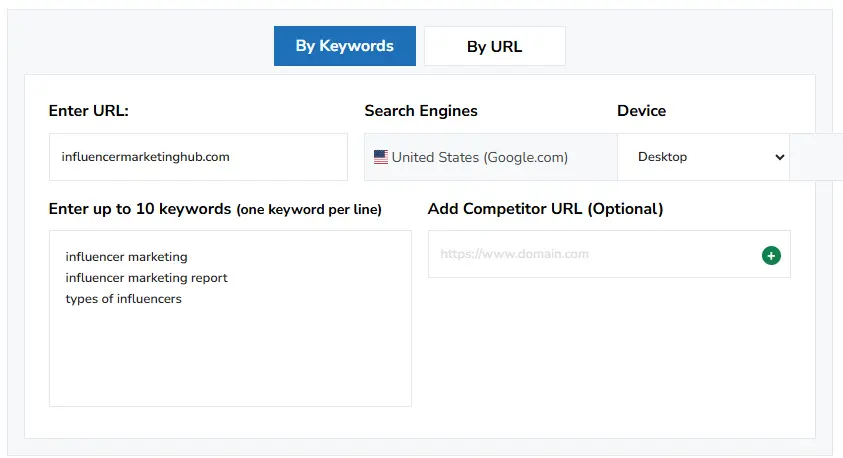Click the Enter URL label

click(89, 111)
